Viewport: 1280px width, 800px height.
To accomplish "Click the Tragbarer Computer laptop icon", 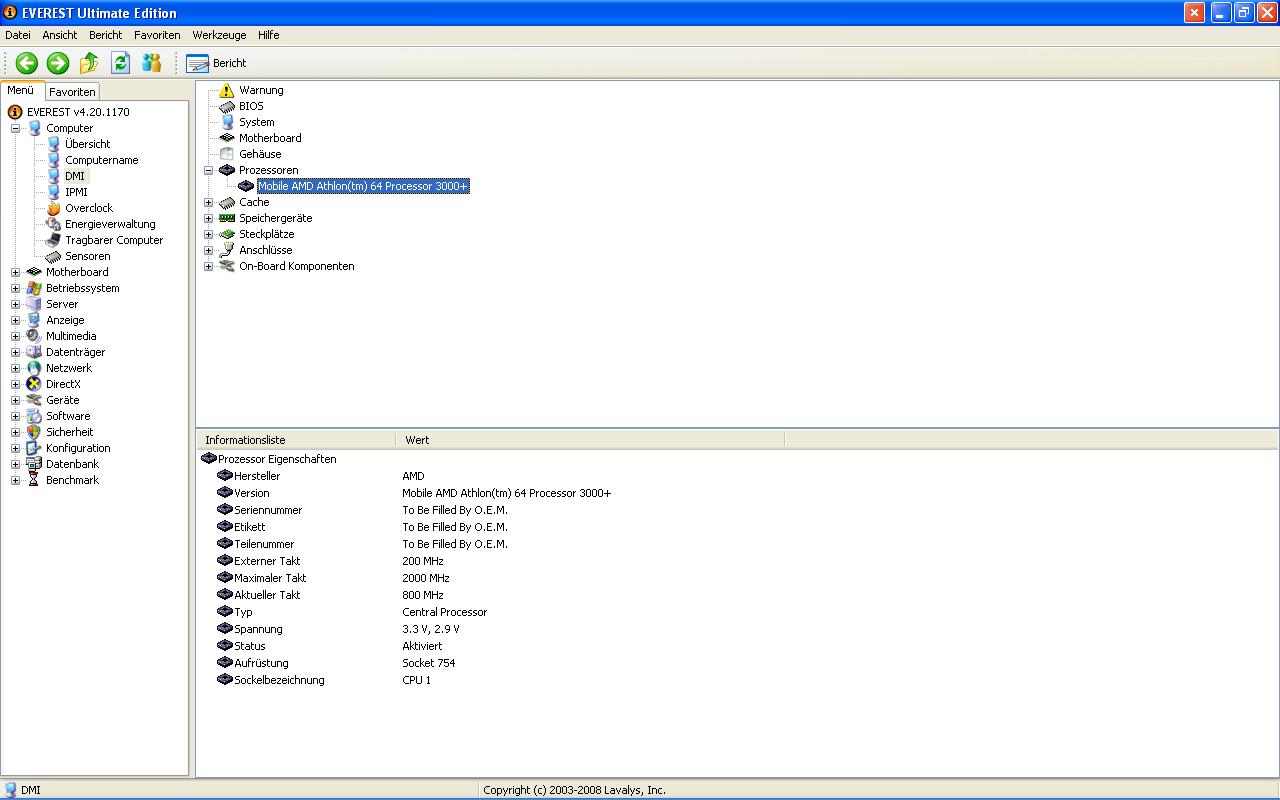I will click(54, 240).
